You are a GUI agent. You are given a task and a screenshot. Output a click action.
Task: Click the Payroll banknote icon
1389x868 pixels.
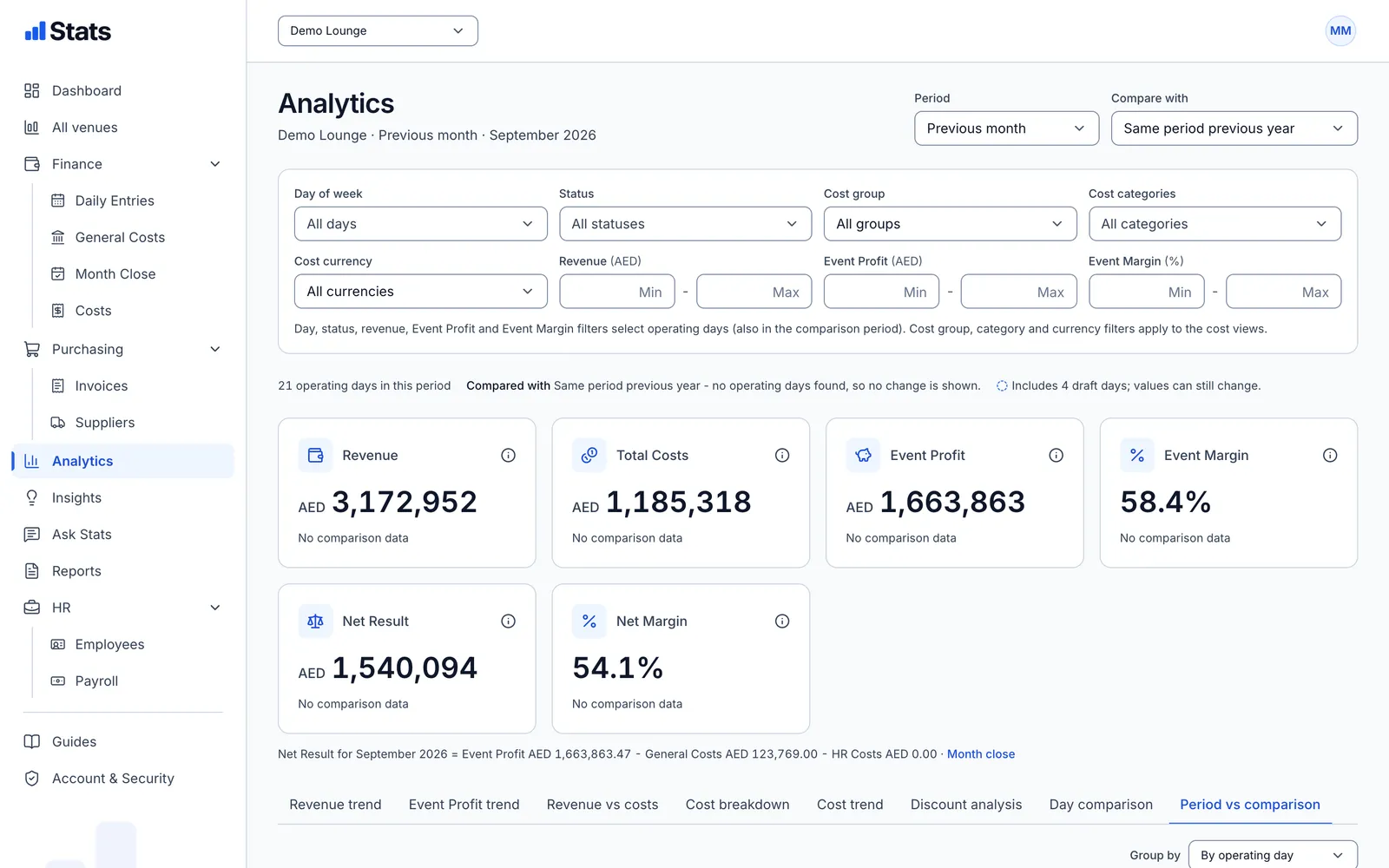point(58,681)
